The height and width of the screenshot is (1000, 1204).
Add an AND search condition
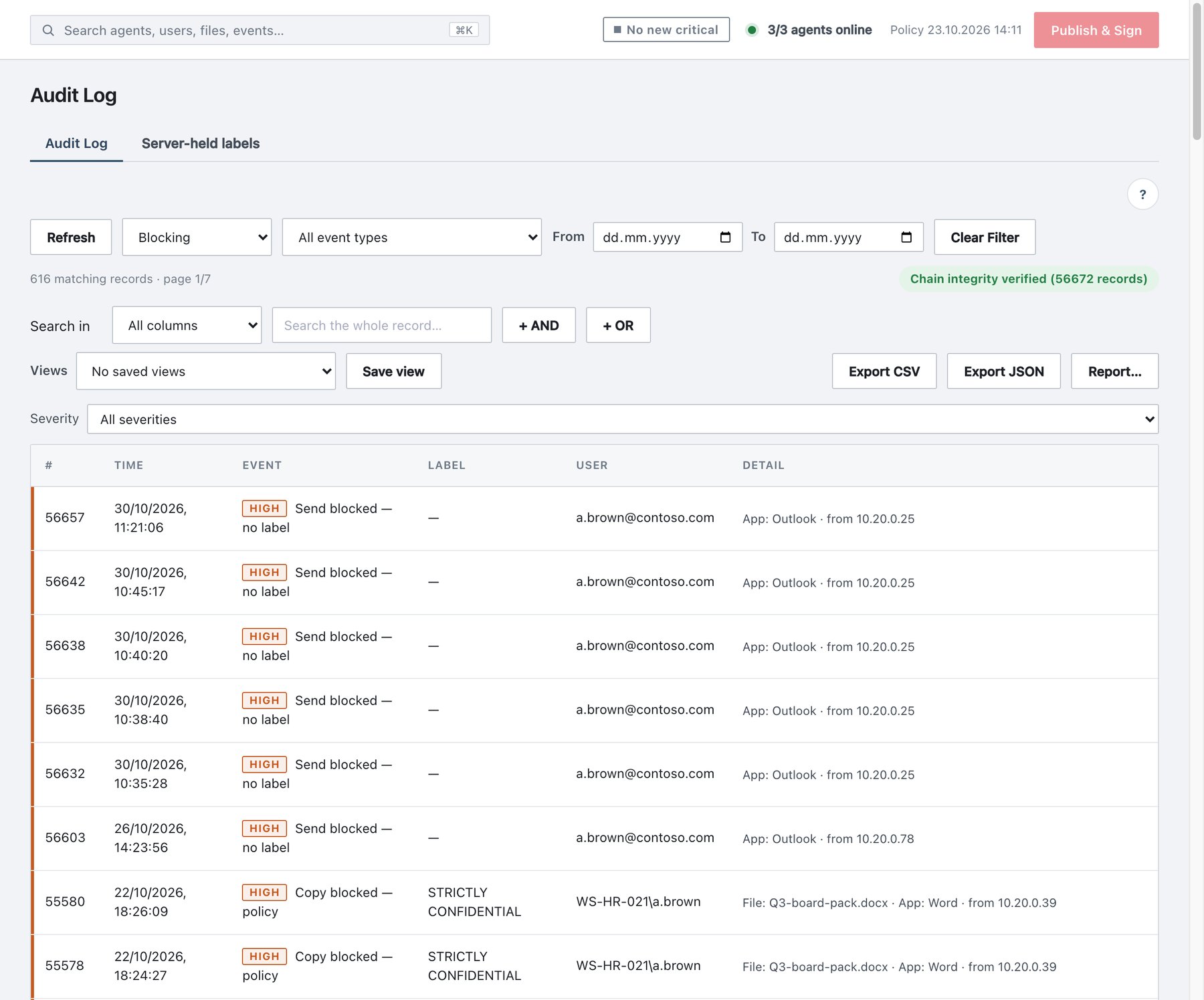pos(539,325)
